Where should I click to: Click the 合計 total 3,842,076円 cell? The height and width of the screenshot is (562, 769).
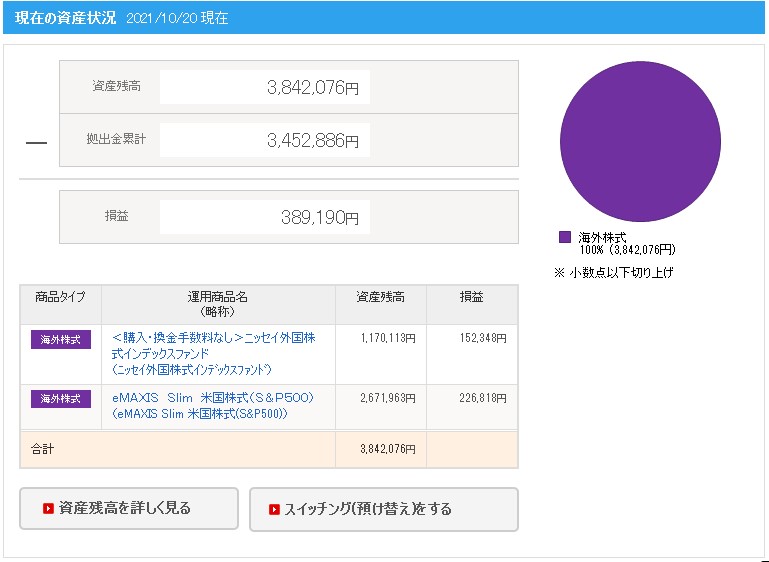(x=381, y=449)
